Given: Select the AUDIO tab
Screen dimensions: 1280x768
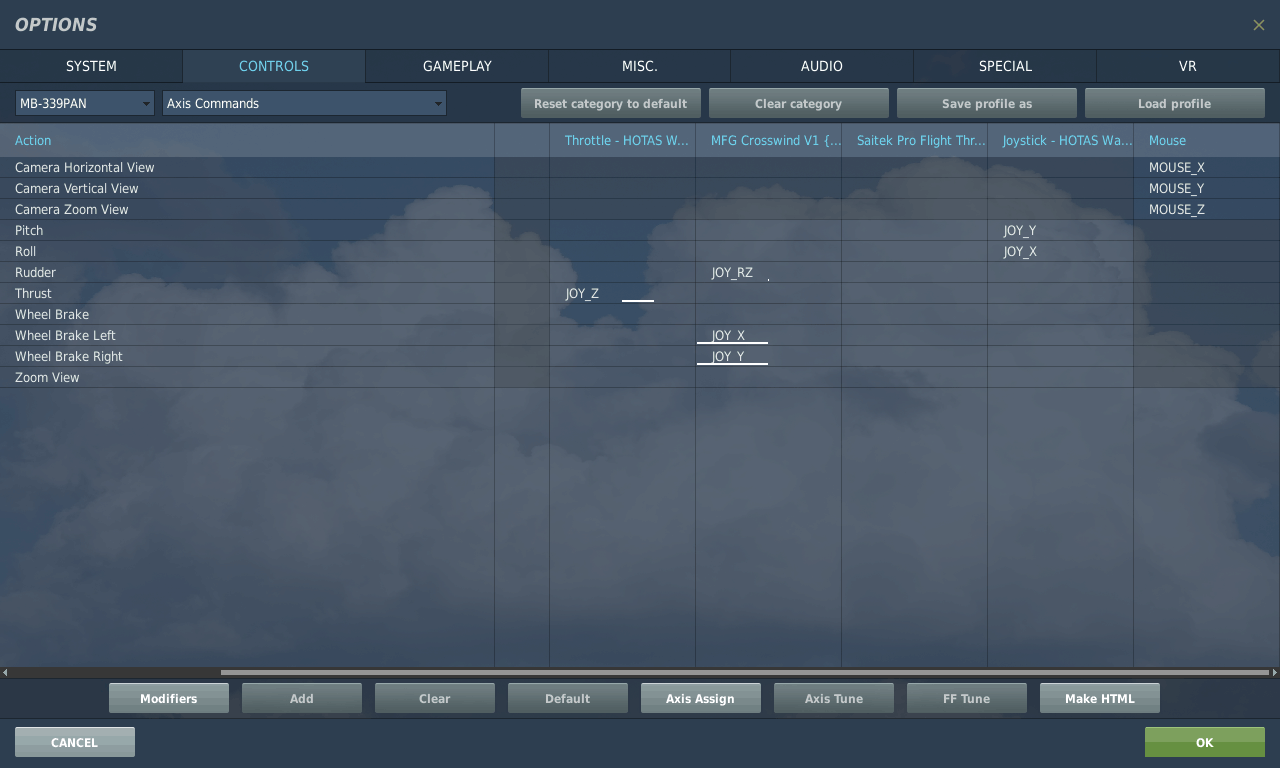Looking at the screenshot, I should click(x=821, y=66).
